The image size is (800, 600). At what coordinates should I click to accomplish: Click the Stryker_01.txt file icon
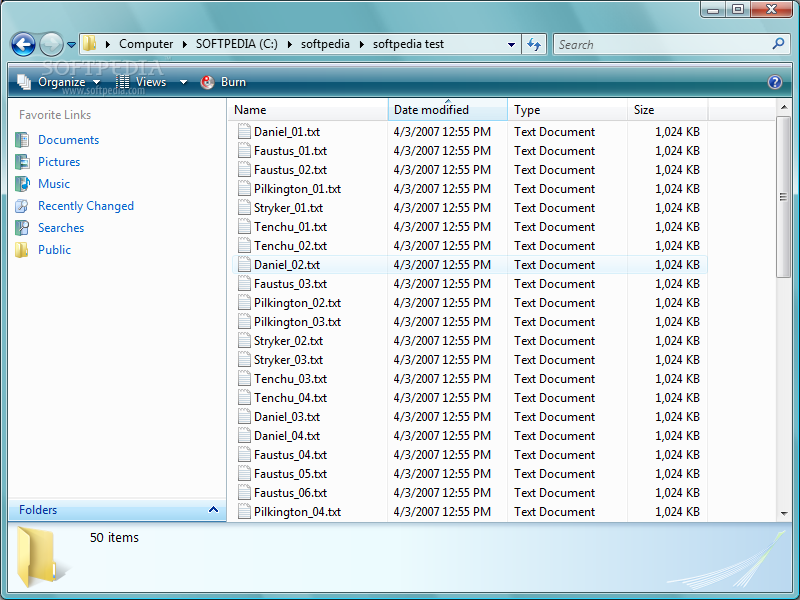(x=244, y=208)
